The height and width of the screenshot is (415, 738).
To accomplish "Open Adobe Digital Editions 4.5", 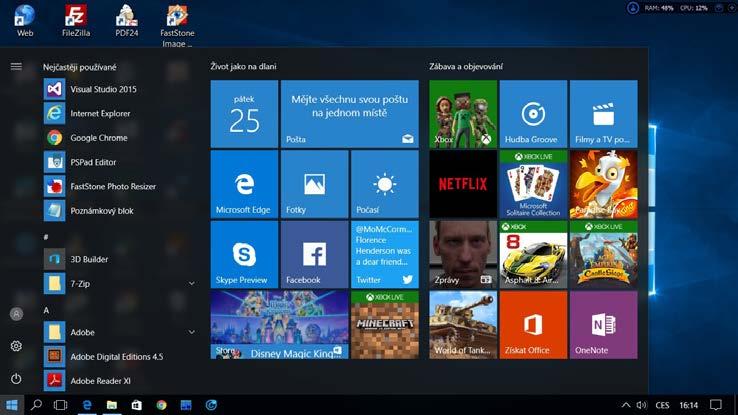I will coord(118,357).
